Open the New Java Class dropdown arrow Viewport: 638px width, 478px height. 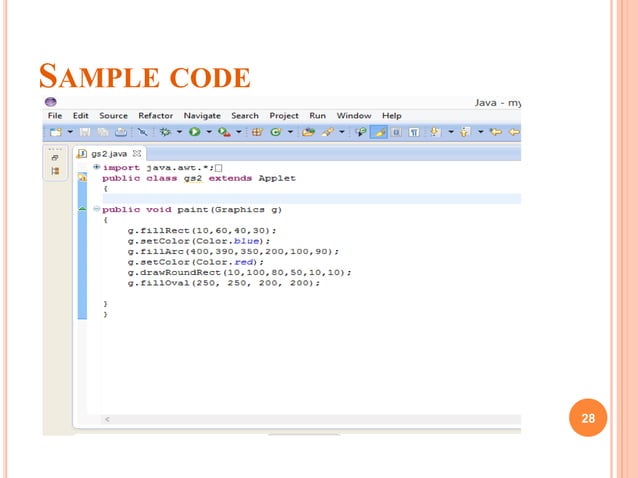pos(290,132)
